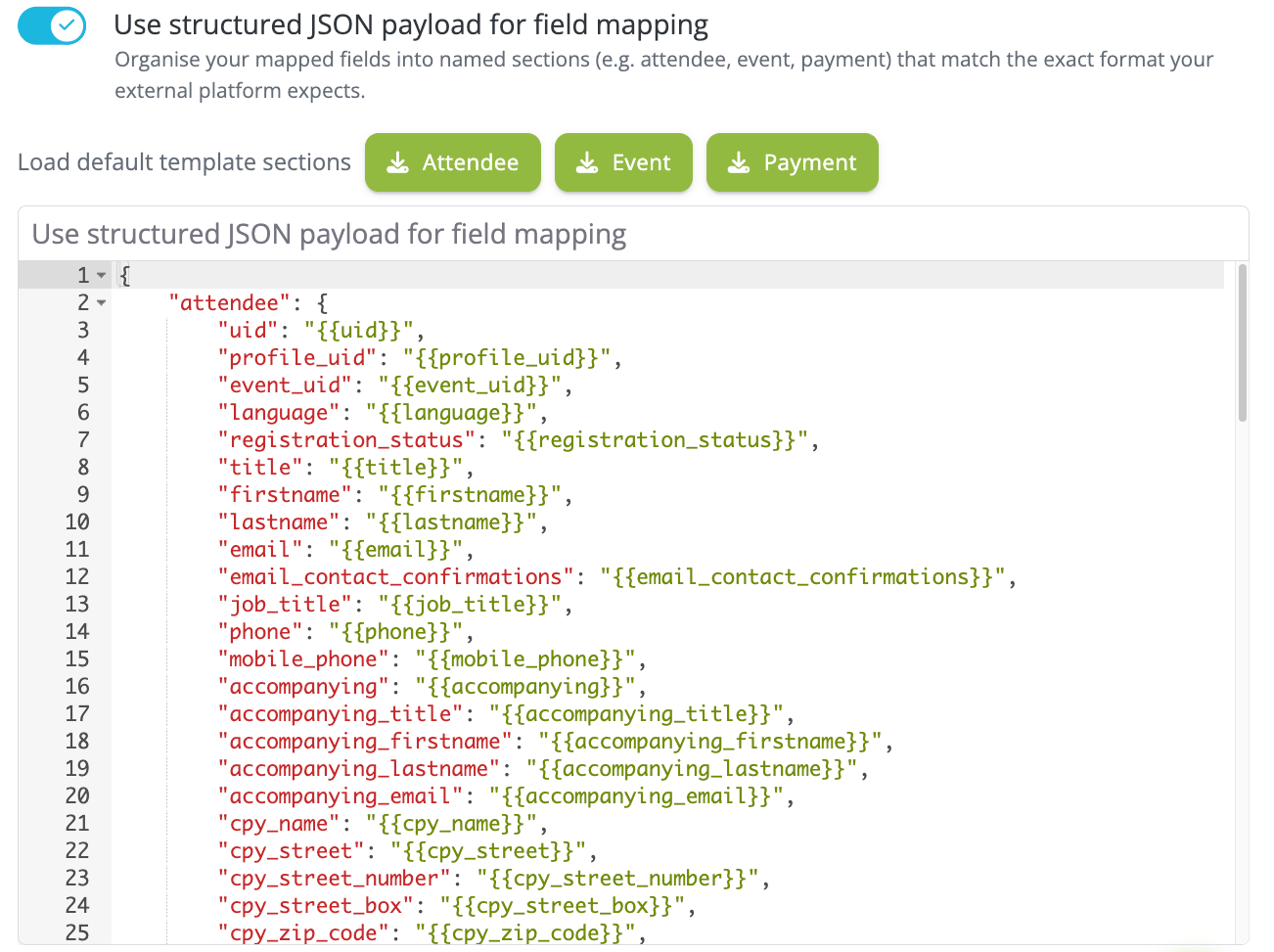Click the "profile_uid" key text
Viewport: 1274px width, 952px height.
(x=297, y=358)
